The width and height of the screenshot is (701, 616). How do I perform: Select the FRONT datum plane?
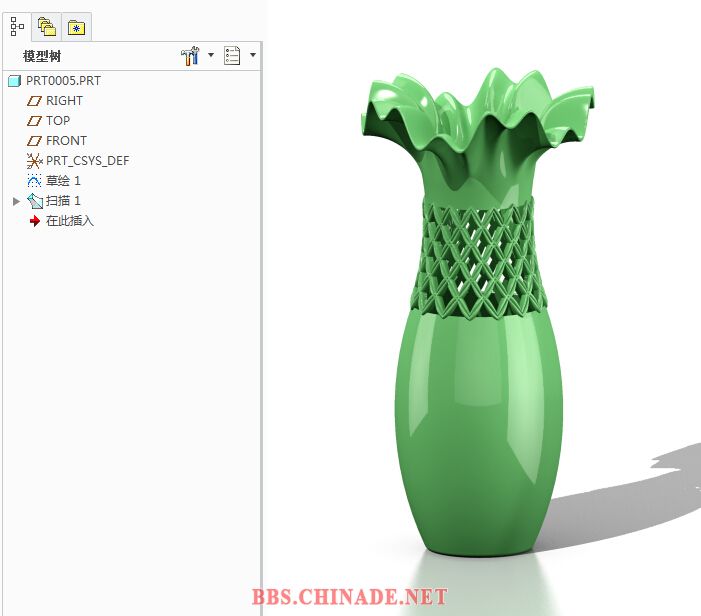[x=67, y=141]
